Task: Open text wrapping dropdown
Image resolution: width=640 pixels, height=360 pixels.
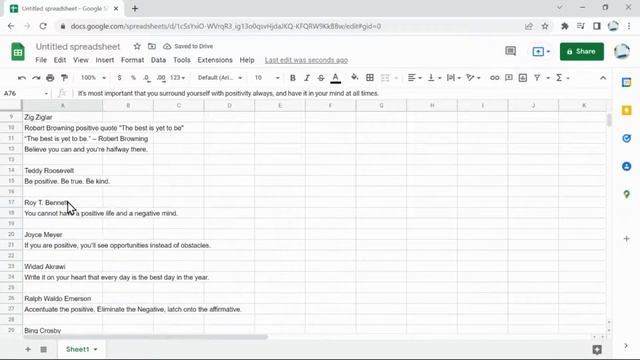Action: [453, 78]
